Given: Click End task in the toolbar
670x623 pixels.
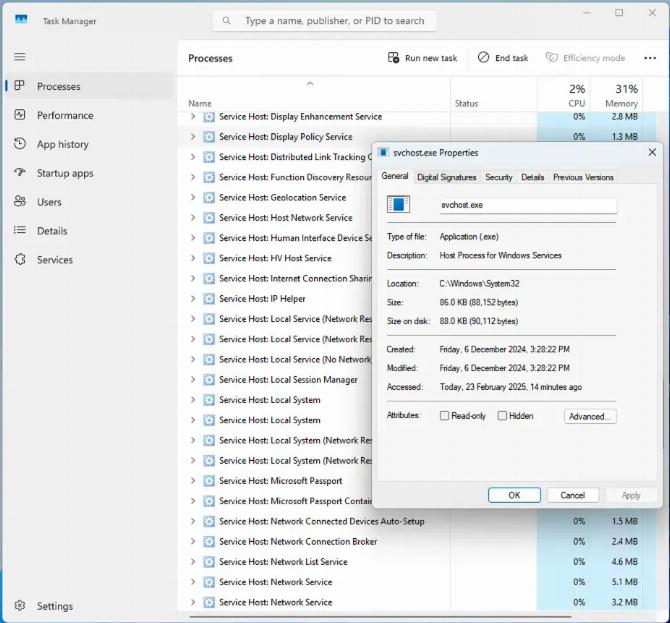Looking at the screenshot, I should (502, 58).
